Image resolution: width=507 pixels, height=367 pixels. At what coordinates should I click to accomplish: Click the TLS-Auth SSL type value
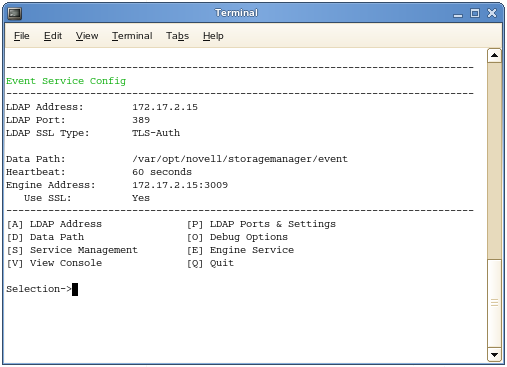156,133
